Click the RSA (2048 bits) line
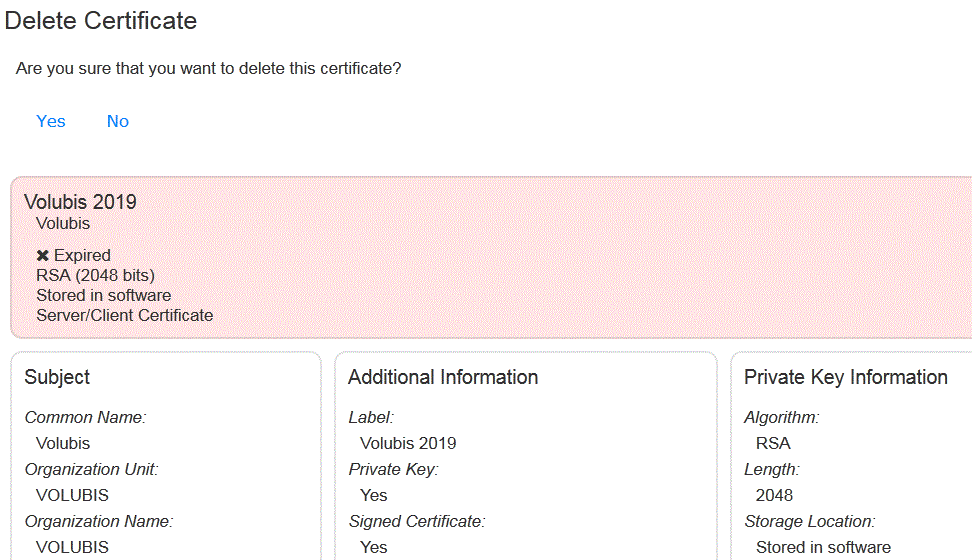Image resolution: width=972 pixels, height=560 pixels. point(95,275)
